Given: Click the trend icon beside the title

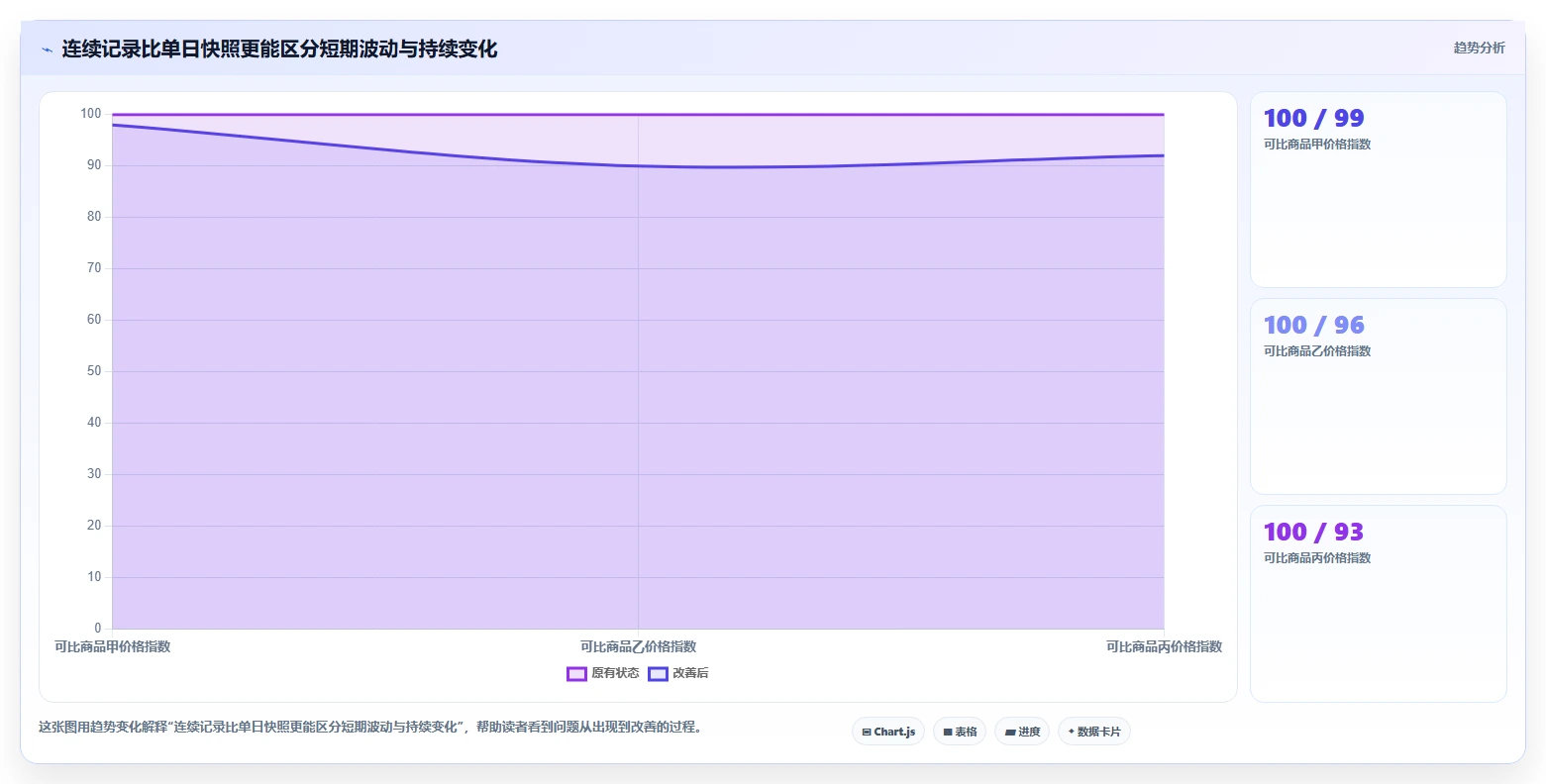Looking at the screenshot, I should [47, 49].
